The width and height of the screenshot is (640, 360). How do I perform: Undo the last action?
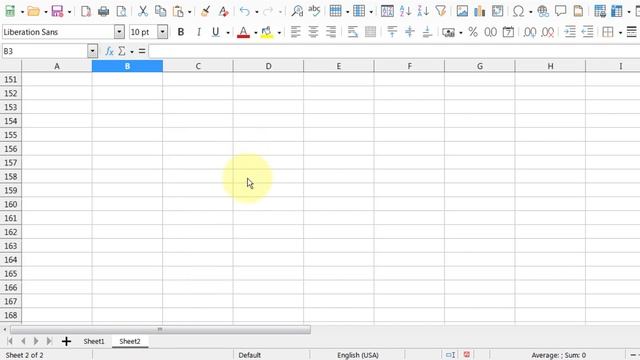point(244,11)
